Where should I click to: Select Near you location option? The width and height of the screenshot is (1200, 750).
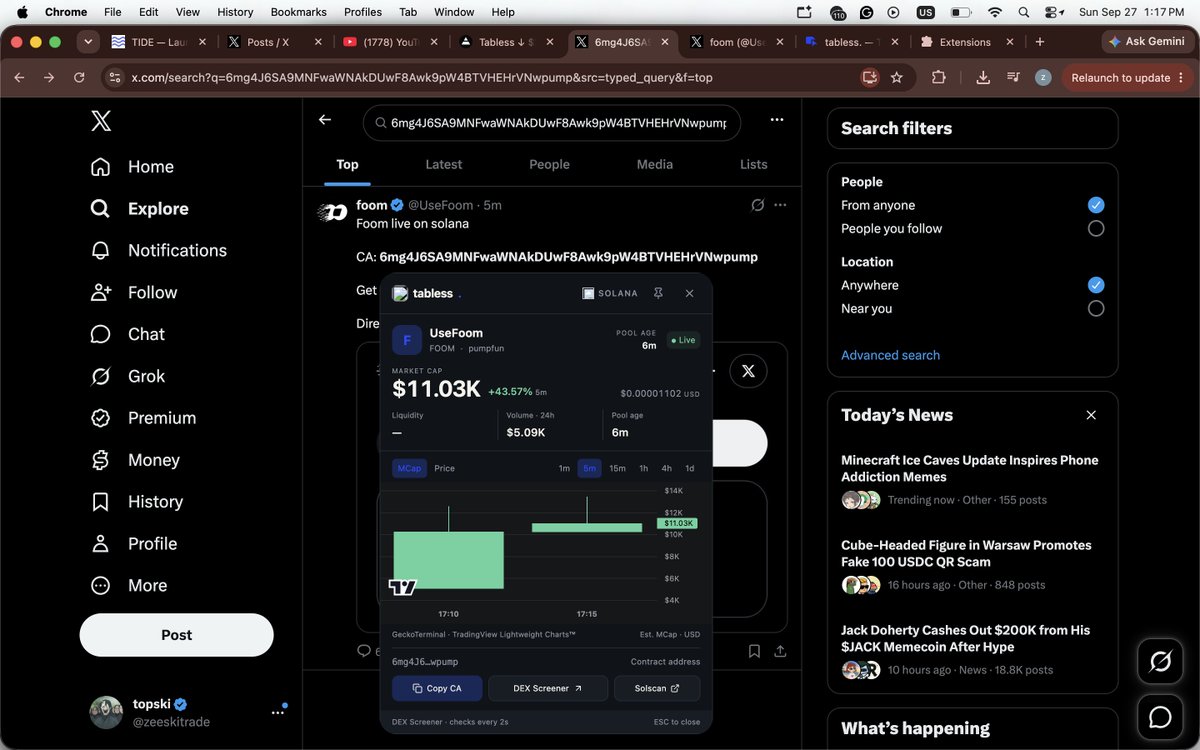(1096, 308)
